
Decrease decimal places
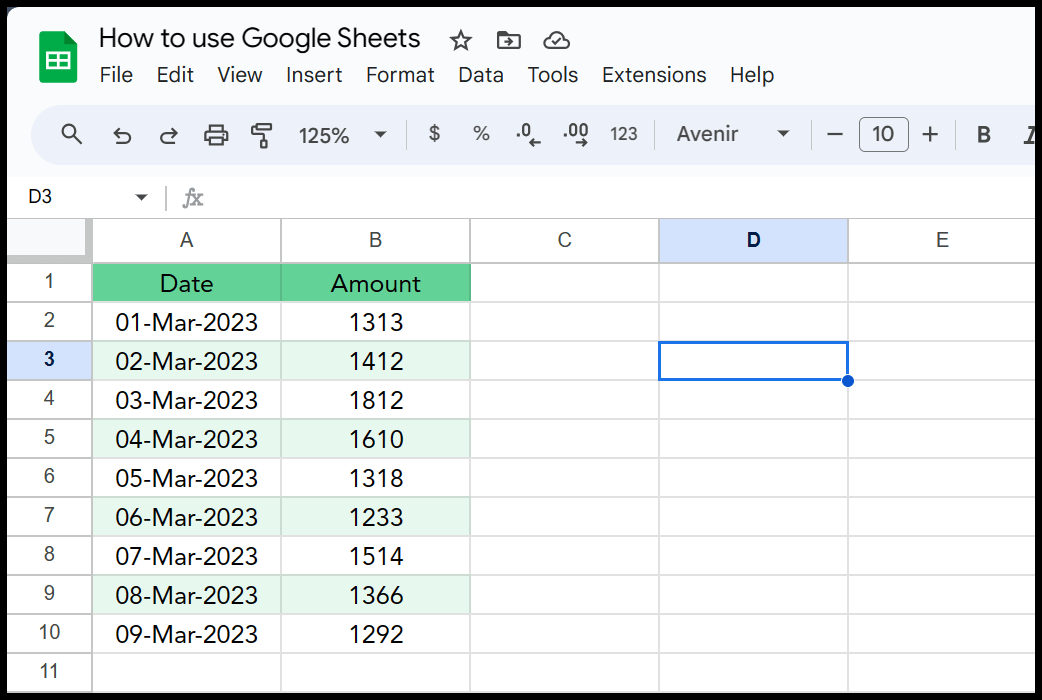click(x=528, y=134)
